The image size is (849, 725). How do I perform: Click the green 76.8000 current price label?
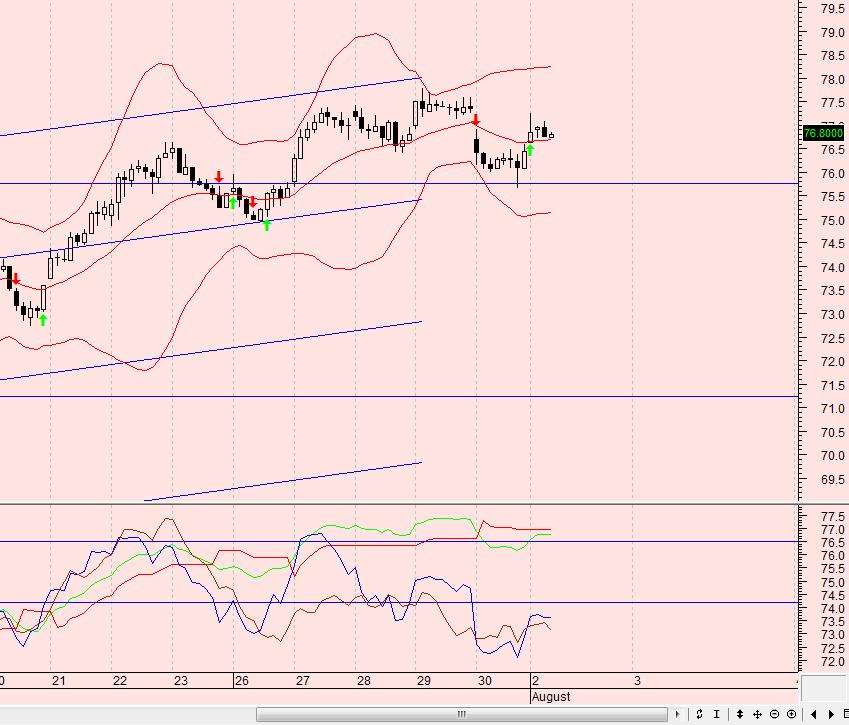pos(823,133)
